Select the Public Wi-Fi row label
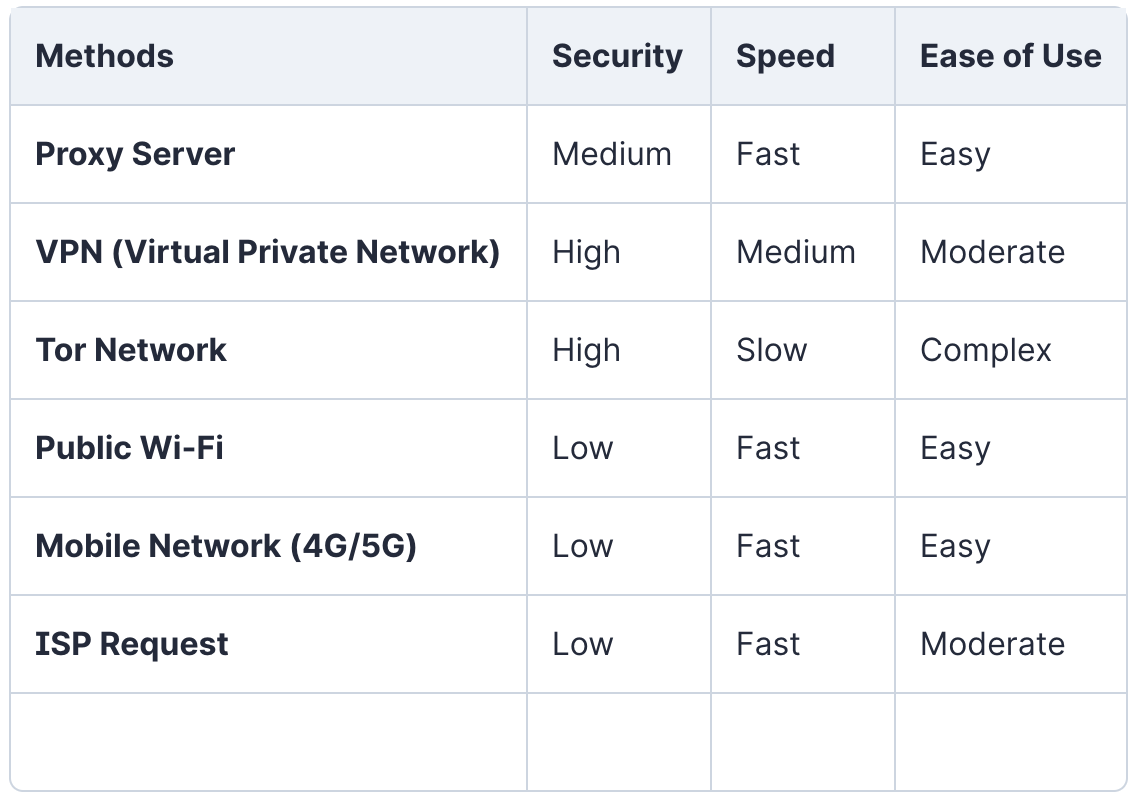Viewport: 1148px width, 802px height. (x=130, y=448)
